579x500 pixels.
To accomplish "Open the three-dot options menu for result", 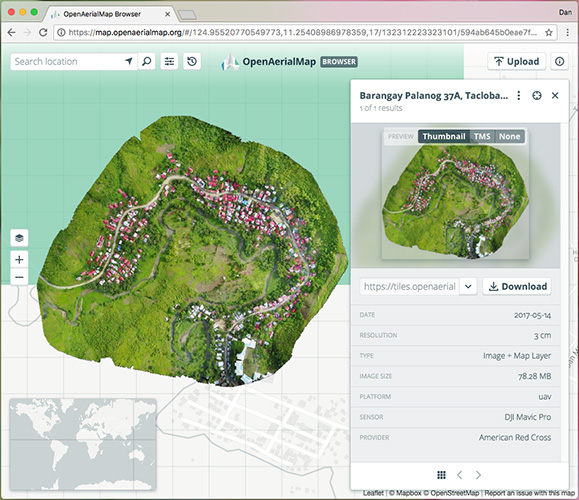I will (519, 96).
